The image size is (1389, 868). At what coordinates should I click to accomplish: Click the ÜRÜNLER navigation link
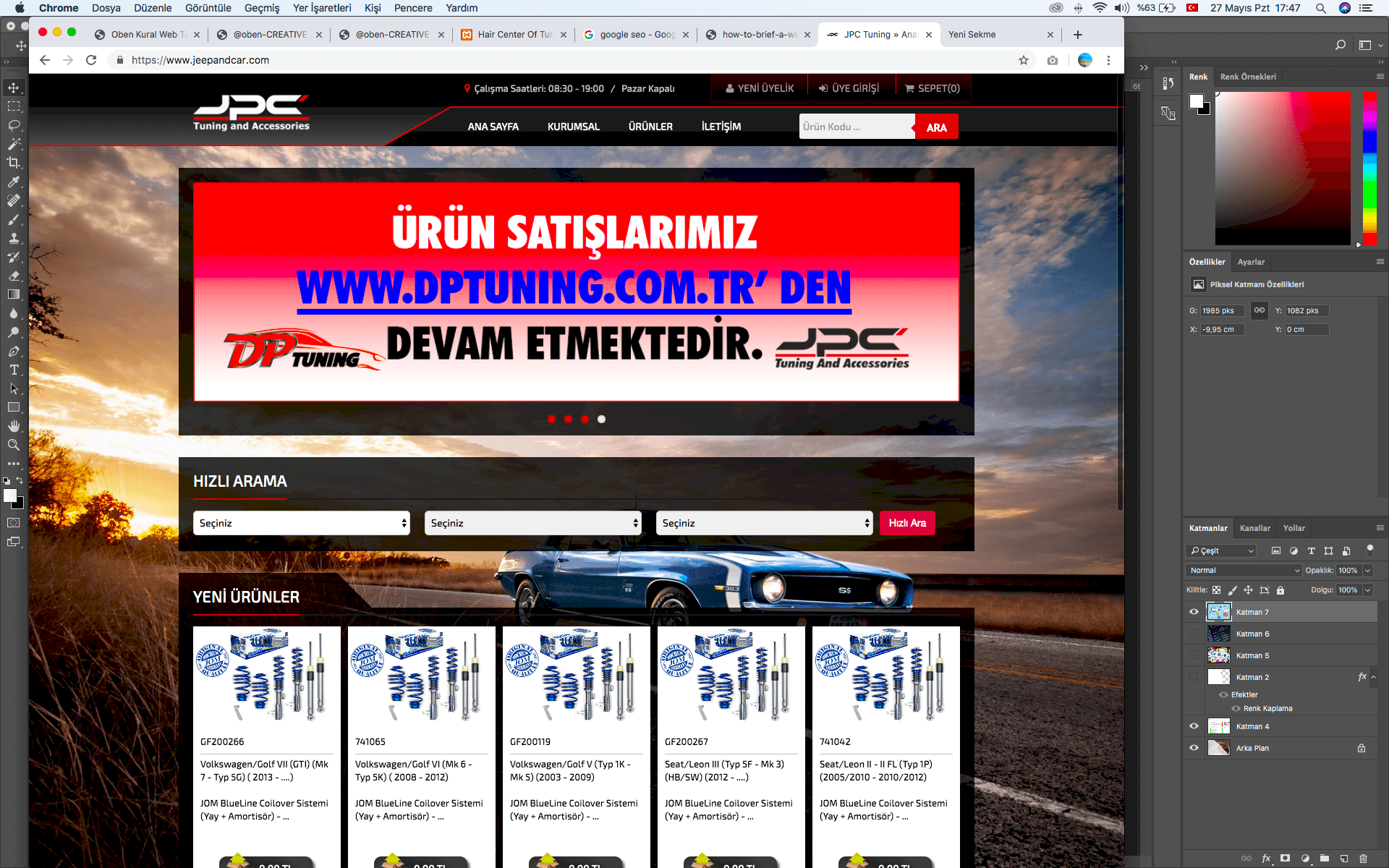[650, 127]
